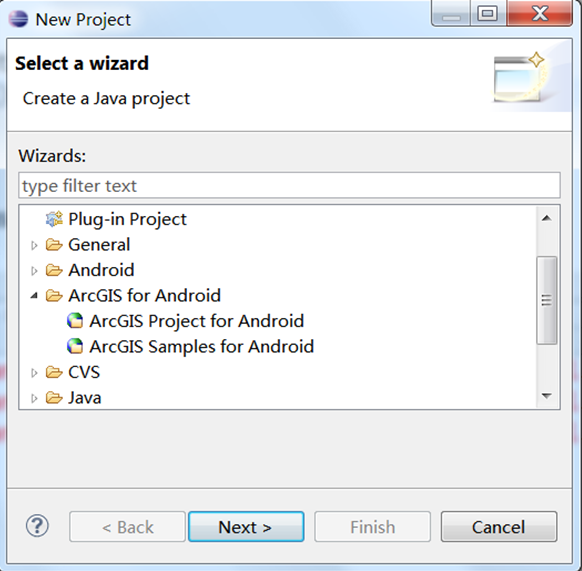
Task: Expand the General tree node
Action: coord(34,245)
